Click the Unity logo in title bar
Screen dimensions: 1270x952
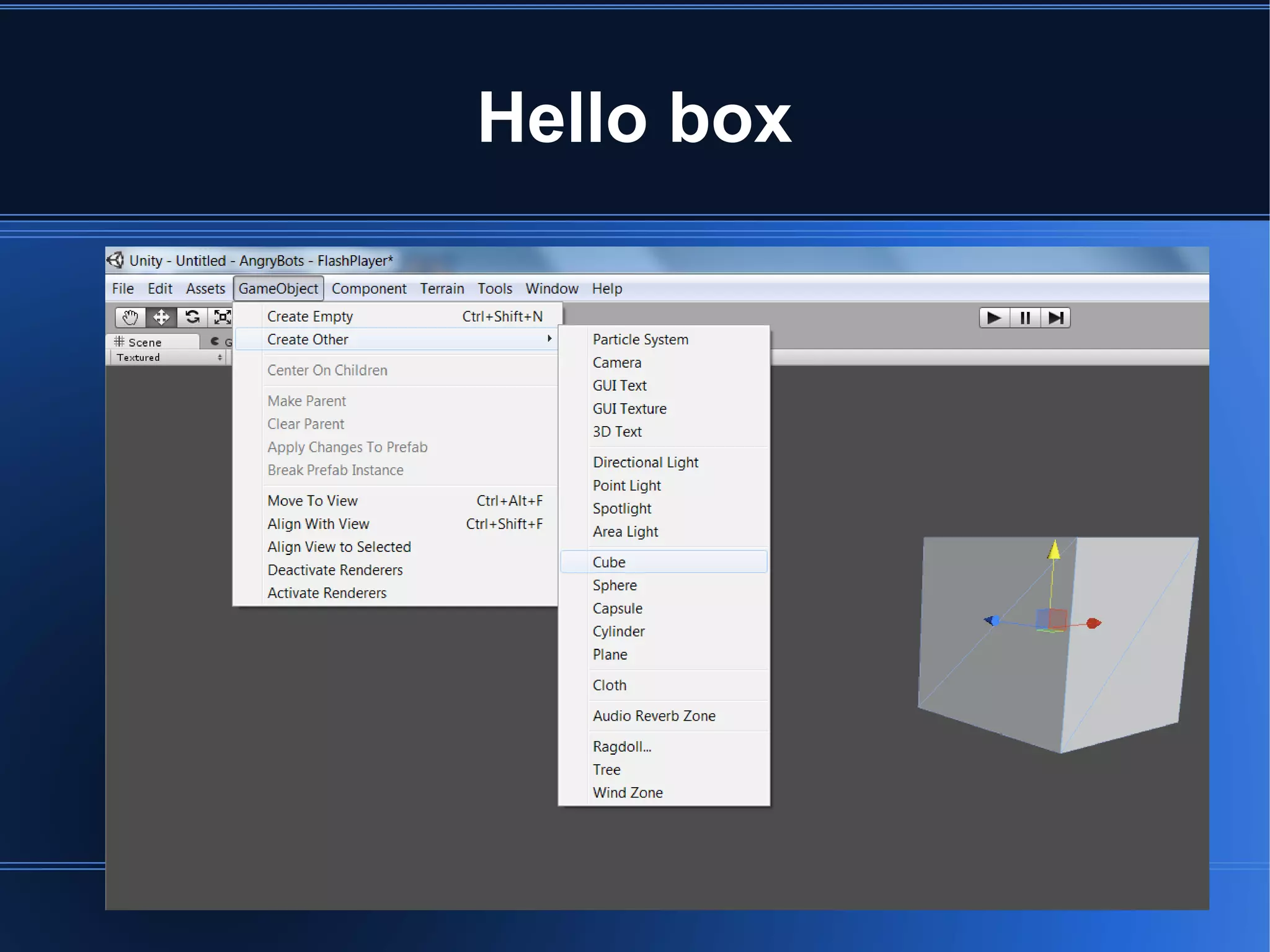click(115, 260)
